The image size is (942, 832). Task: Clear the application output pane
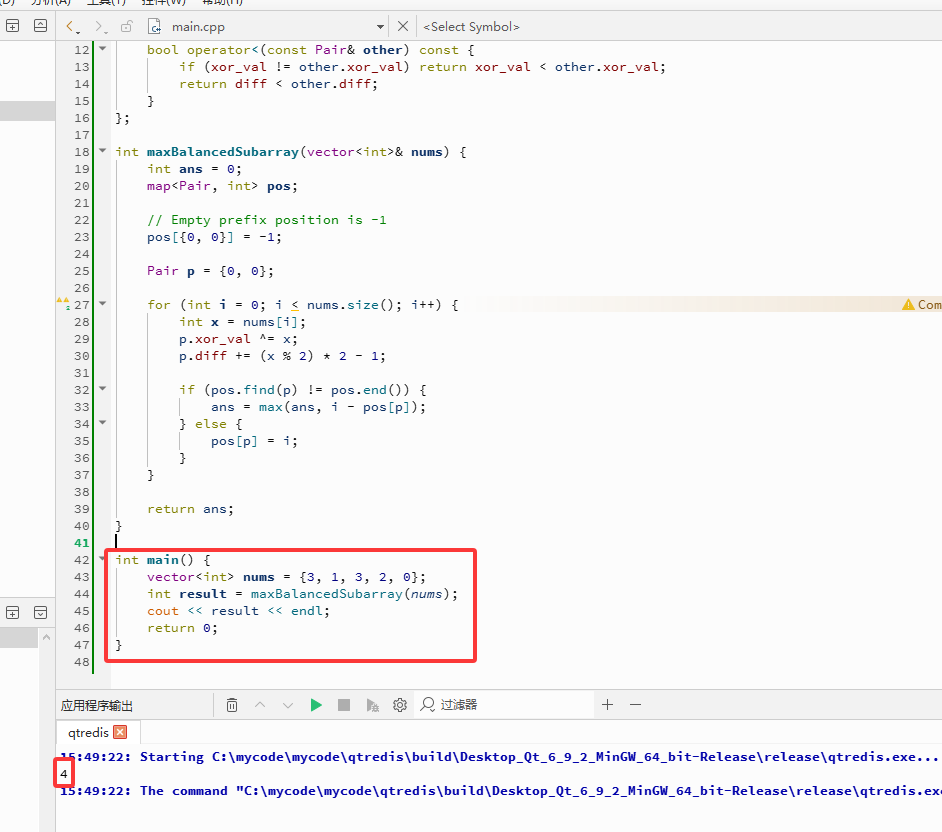tap(232, 705)
